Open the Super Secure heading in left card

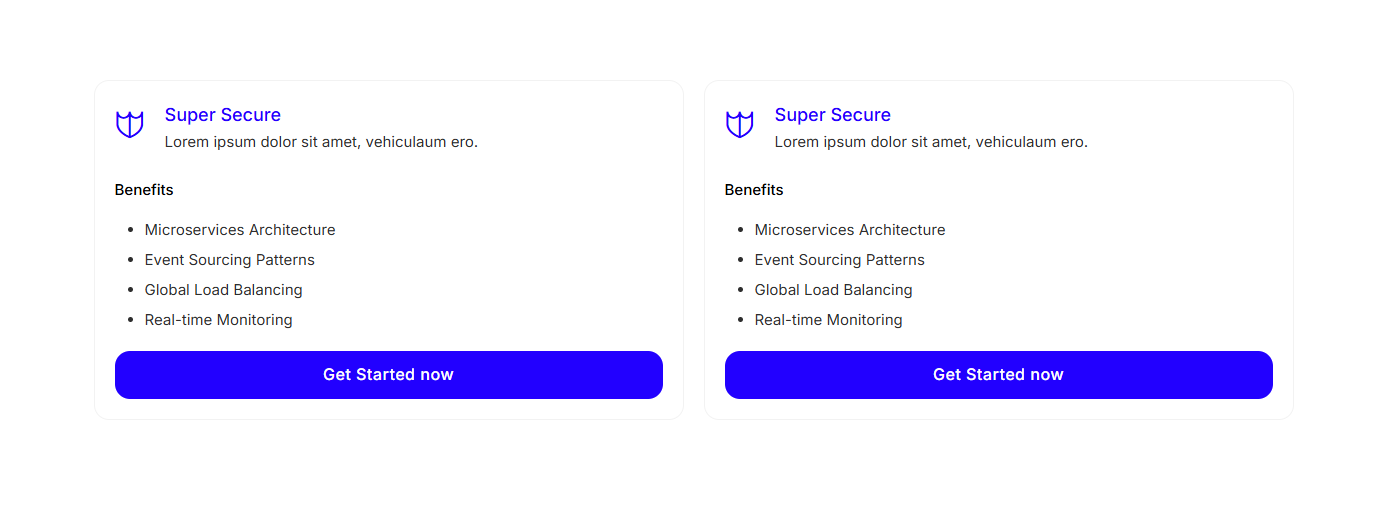point(223,115)
